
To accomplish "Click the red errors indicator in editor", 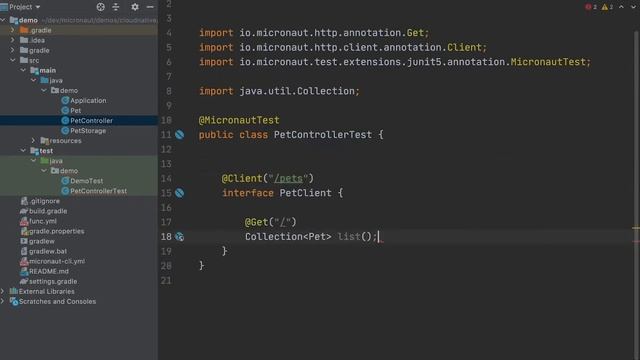I will (591, 7).
